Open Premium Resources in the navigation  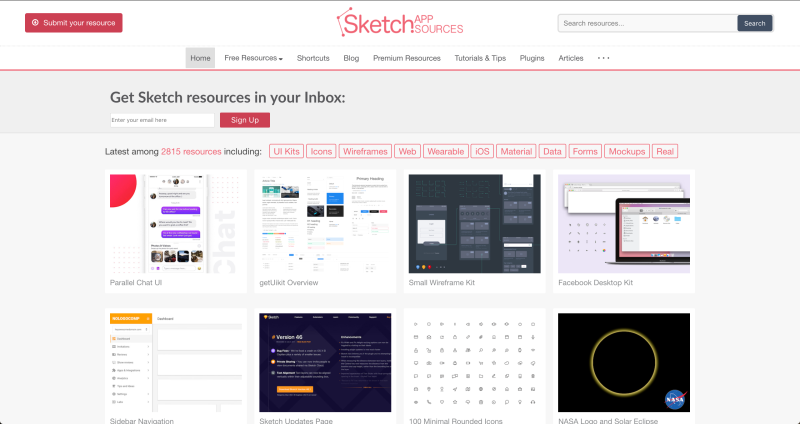[407, 58]
